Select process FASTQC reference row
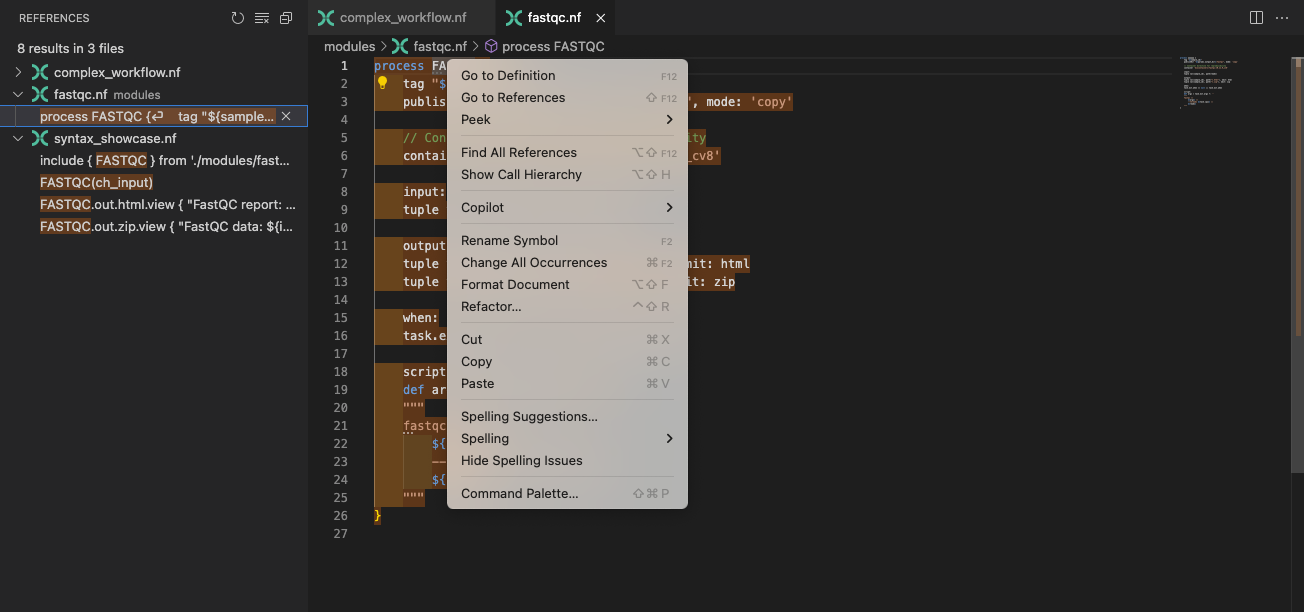The height and width of the screenshot is (612, 1304). [x=154, y=117]
